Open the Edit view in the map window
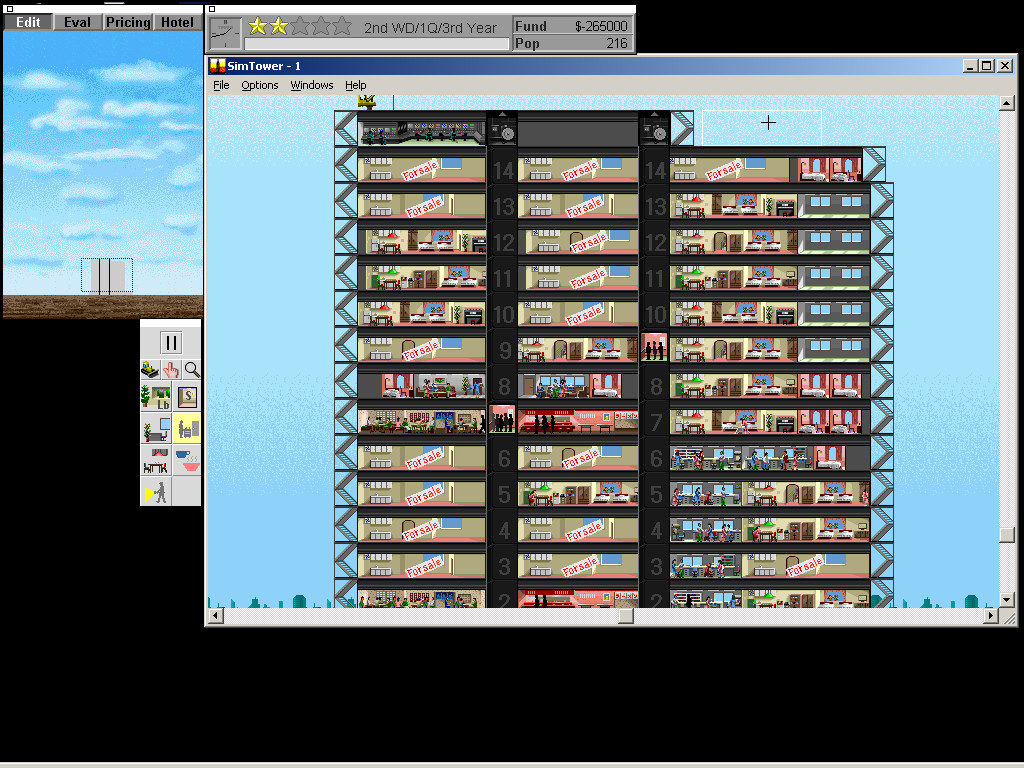The width and height of the screenshot is (1024, 768). 28,22
